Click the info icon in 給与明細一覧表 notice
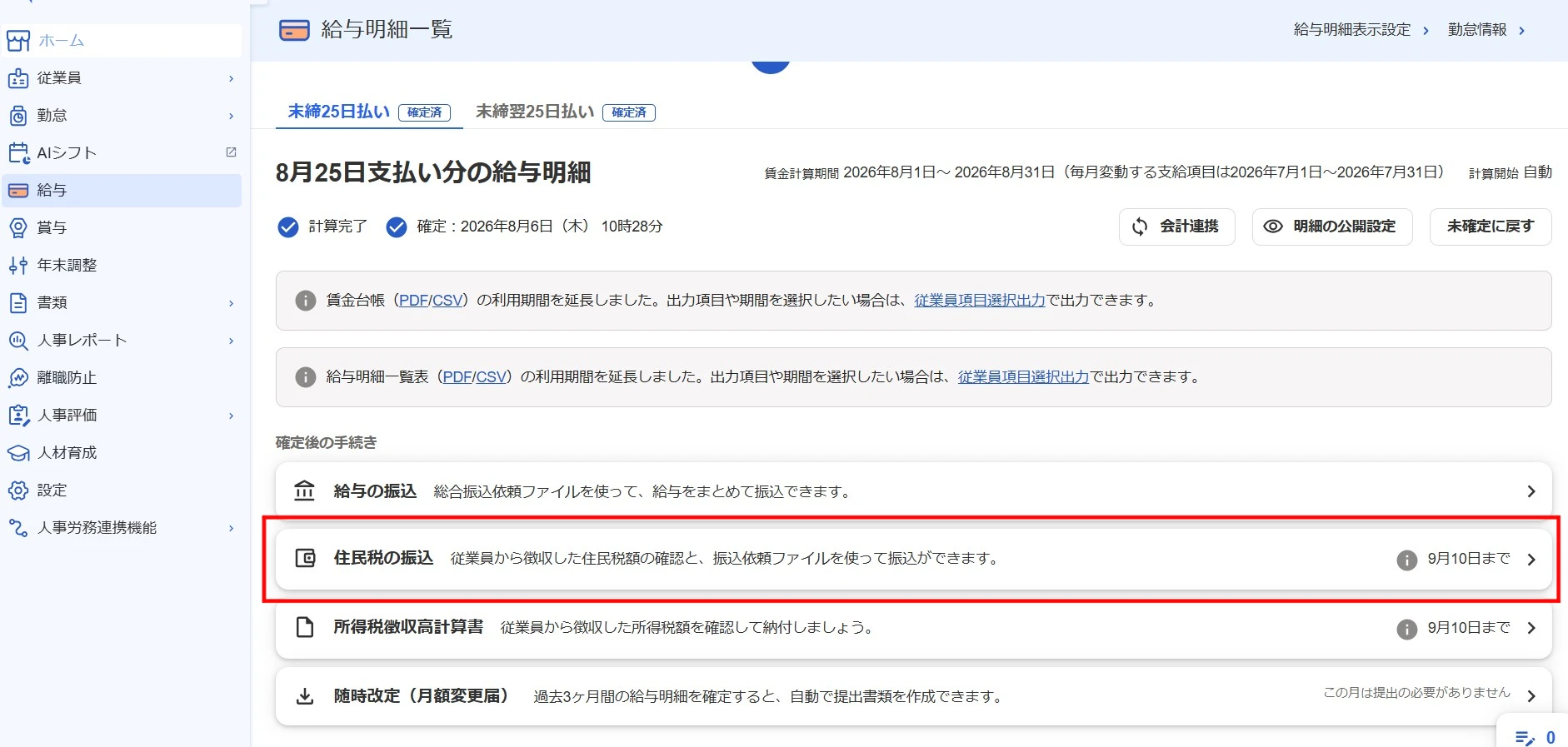 coord(306,377)
